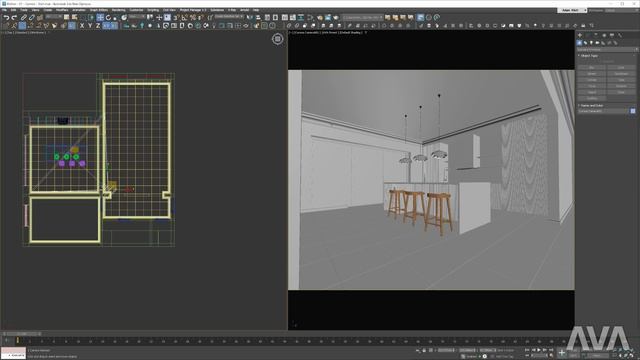Click the Redo arrow in main toolbar
This screenshot has width=640, height=360.
point(14,18)
